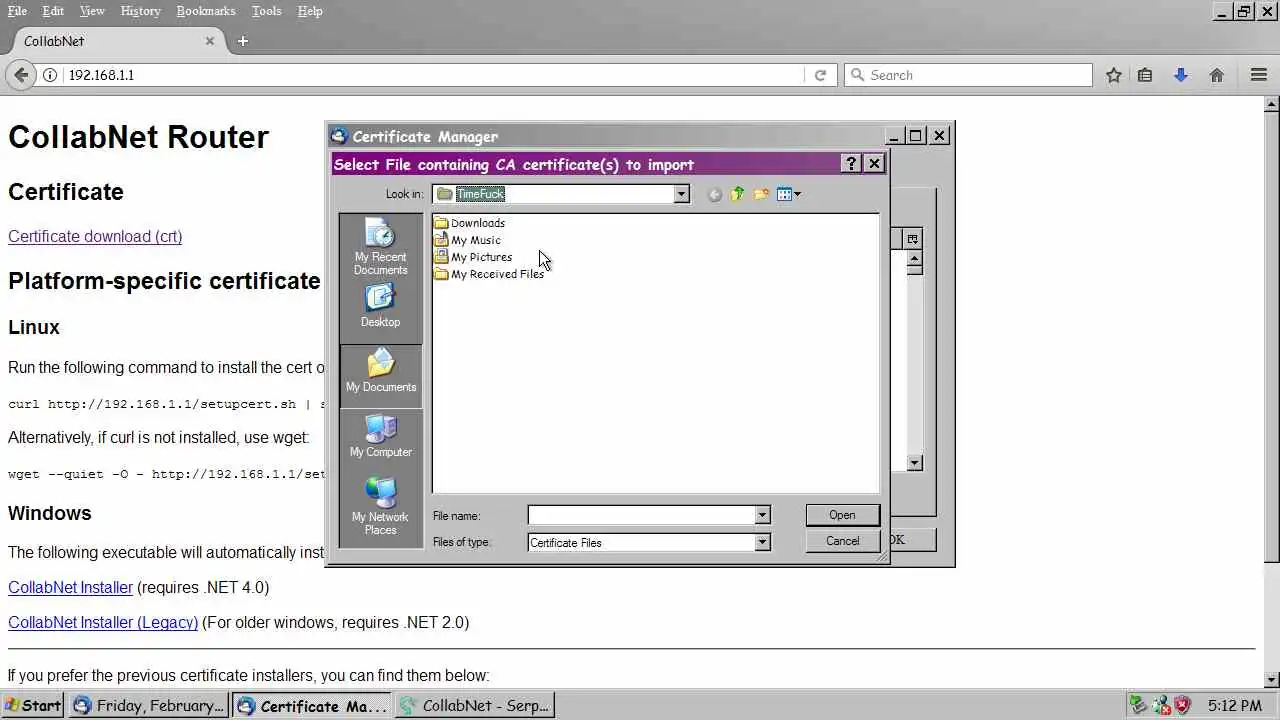The height and width of the screenshot is (720, 1280).
Task: Open My Computer in places sidebar
Action: click(x=380, y=436)
